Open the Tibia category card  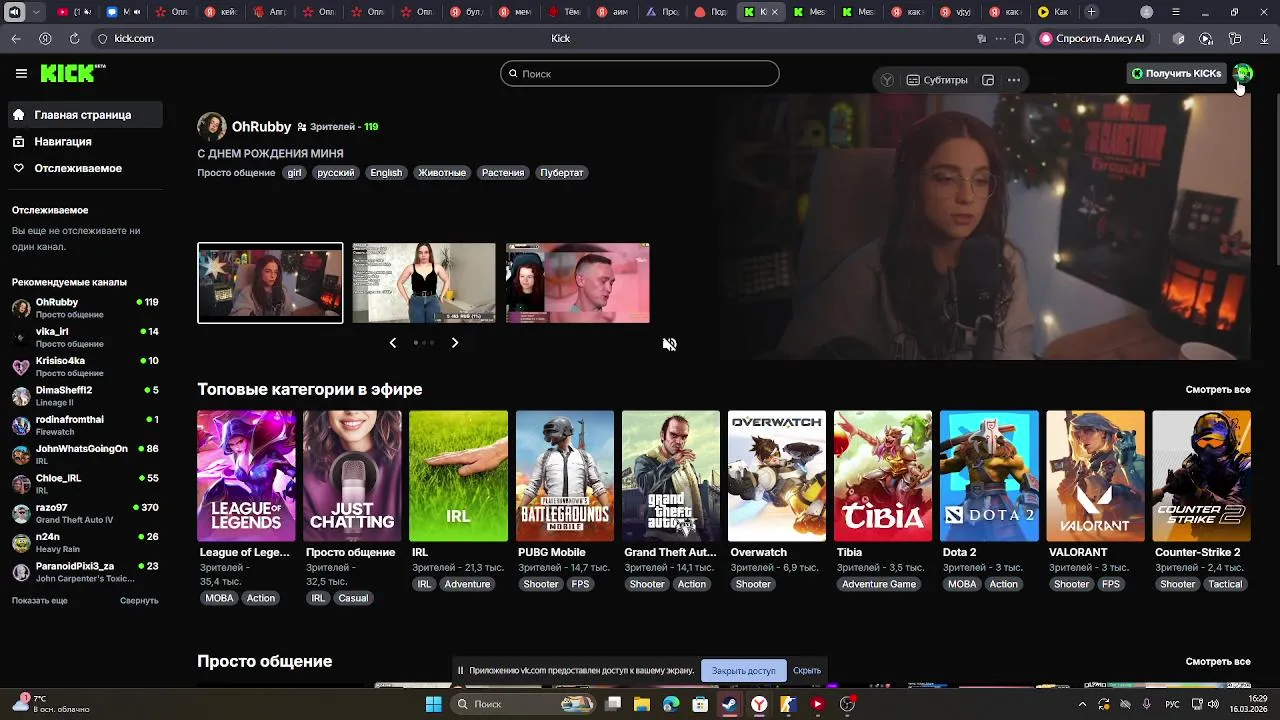(883, 476)
